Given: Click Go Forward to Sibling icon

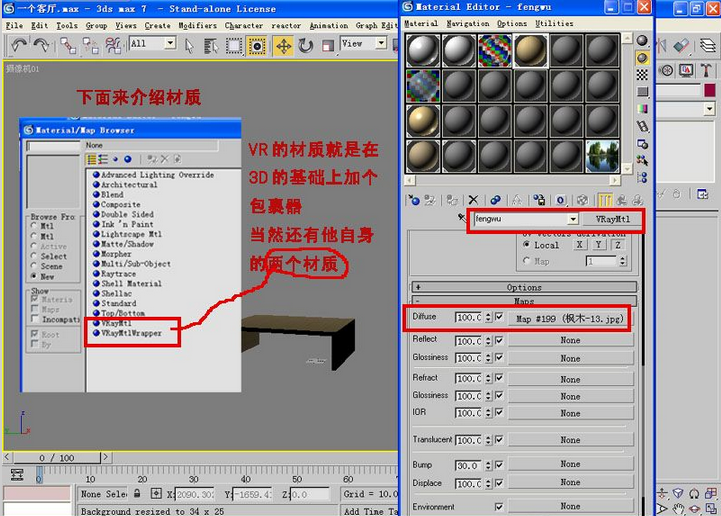Looking at the screenshot, I should (637, 200).
